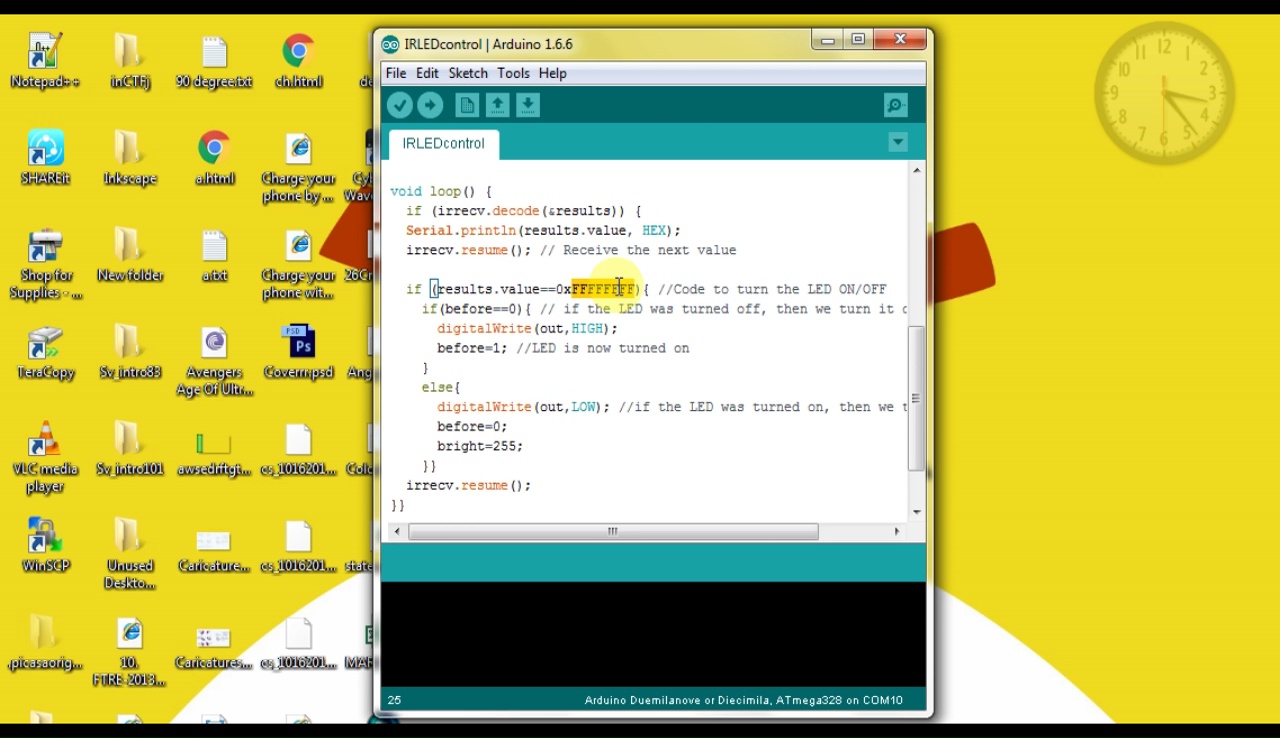This screenshot has width=1280, height=738.
Task: Open the File menu
Action: [396, 73]
